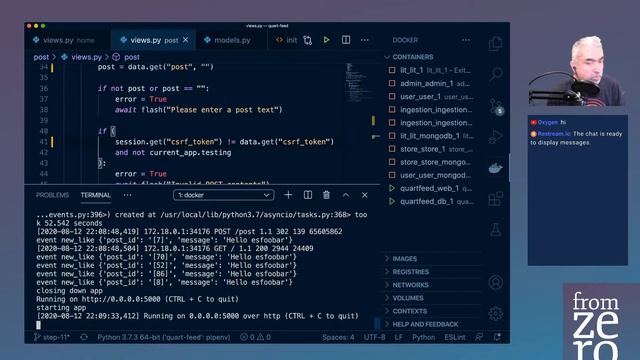Open more panel tabs ellipsis
The width and height of the screenshot is (640, 360).
[127, 195]
